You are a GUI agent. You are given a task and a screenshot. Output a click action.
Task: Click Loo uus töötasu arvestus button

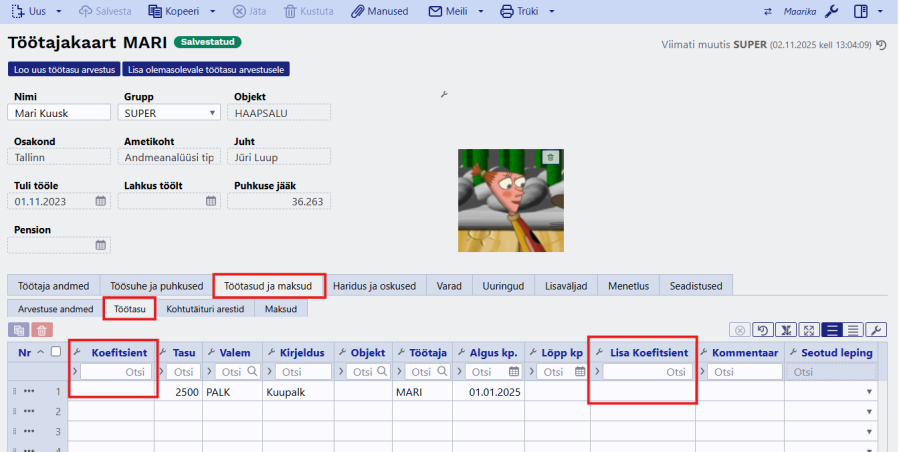(x=63, y=70)
